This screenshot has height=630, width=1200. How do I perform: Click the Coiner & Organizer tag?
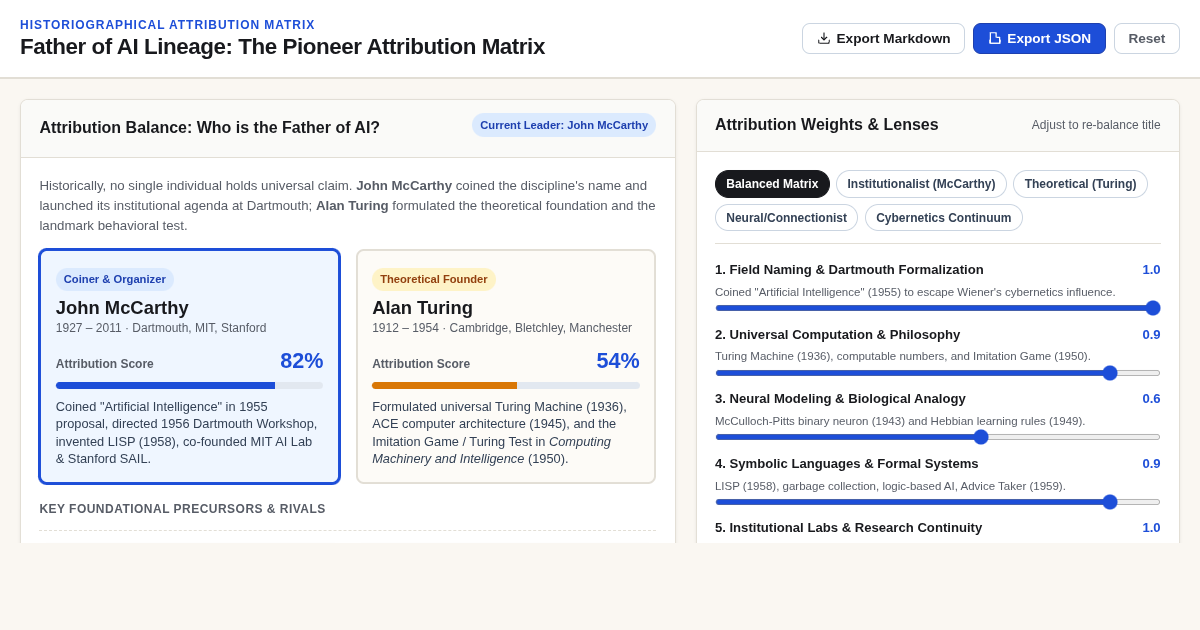[x=115, y=280]
